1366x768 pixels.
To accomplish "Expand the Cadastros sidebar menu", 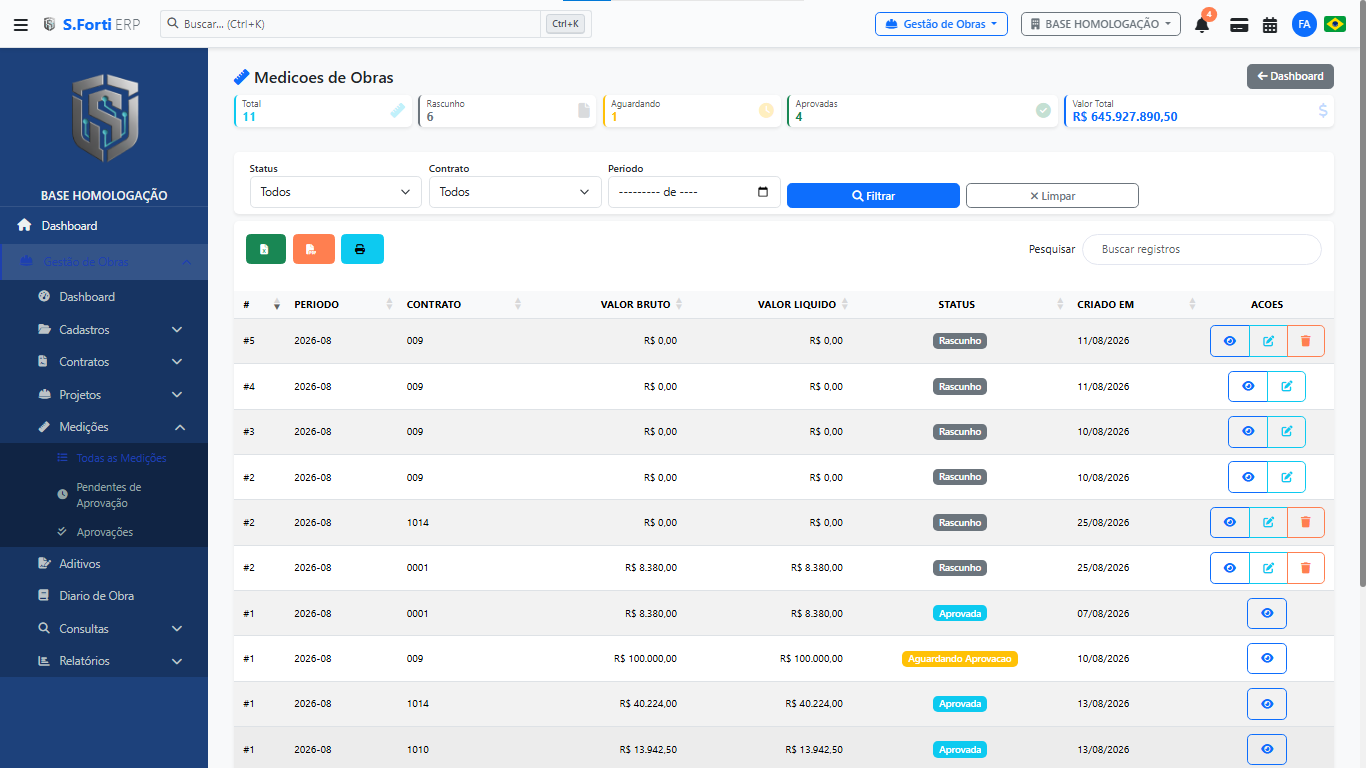I will pos(104,329).
